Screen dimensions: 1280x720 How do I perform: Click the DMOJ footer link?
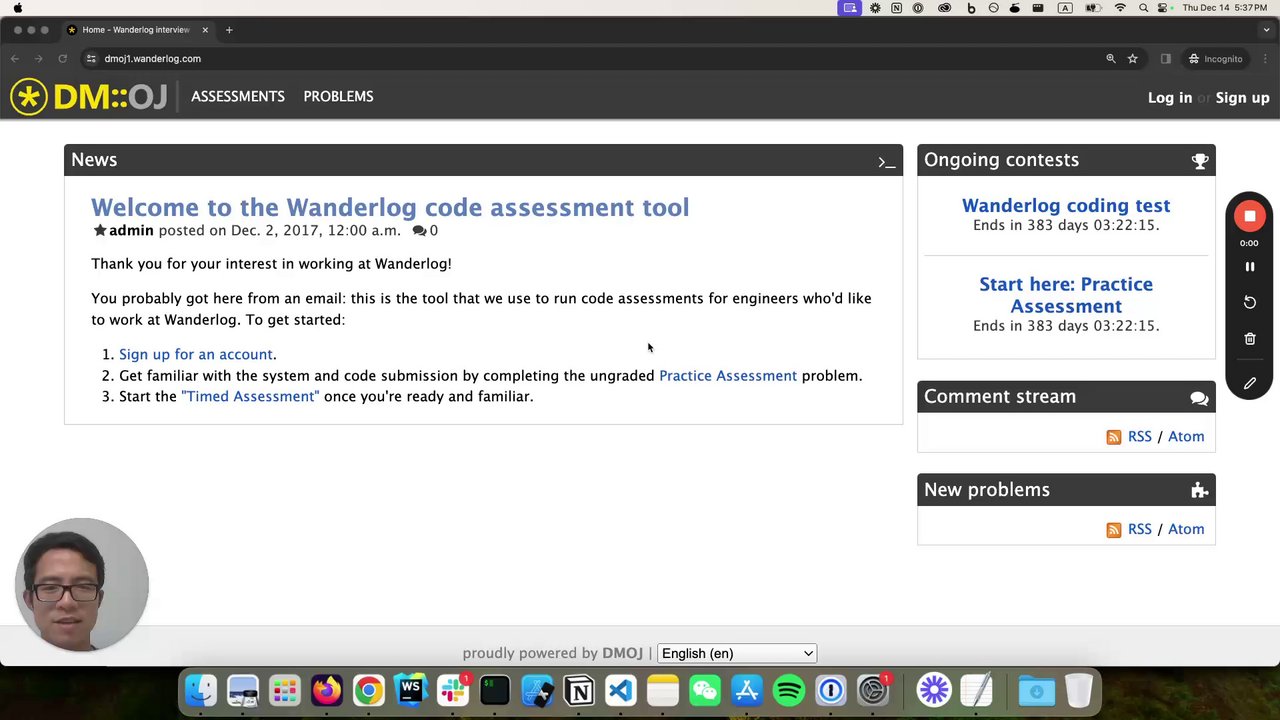tap(622, 653)
